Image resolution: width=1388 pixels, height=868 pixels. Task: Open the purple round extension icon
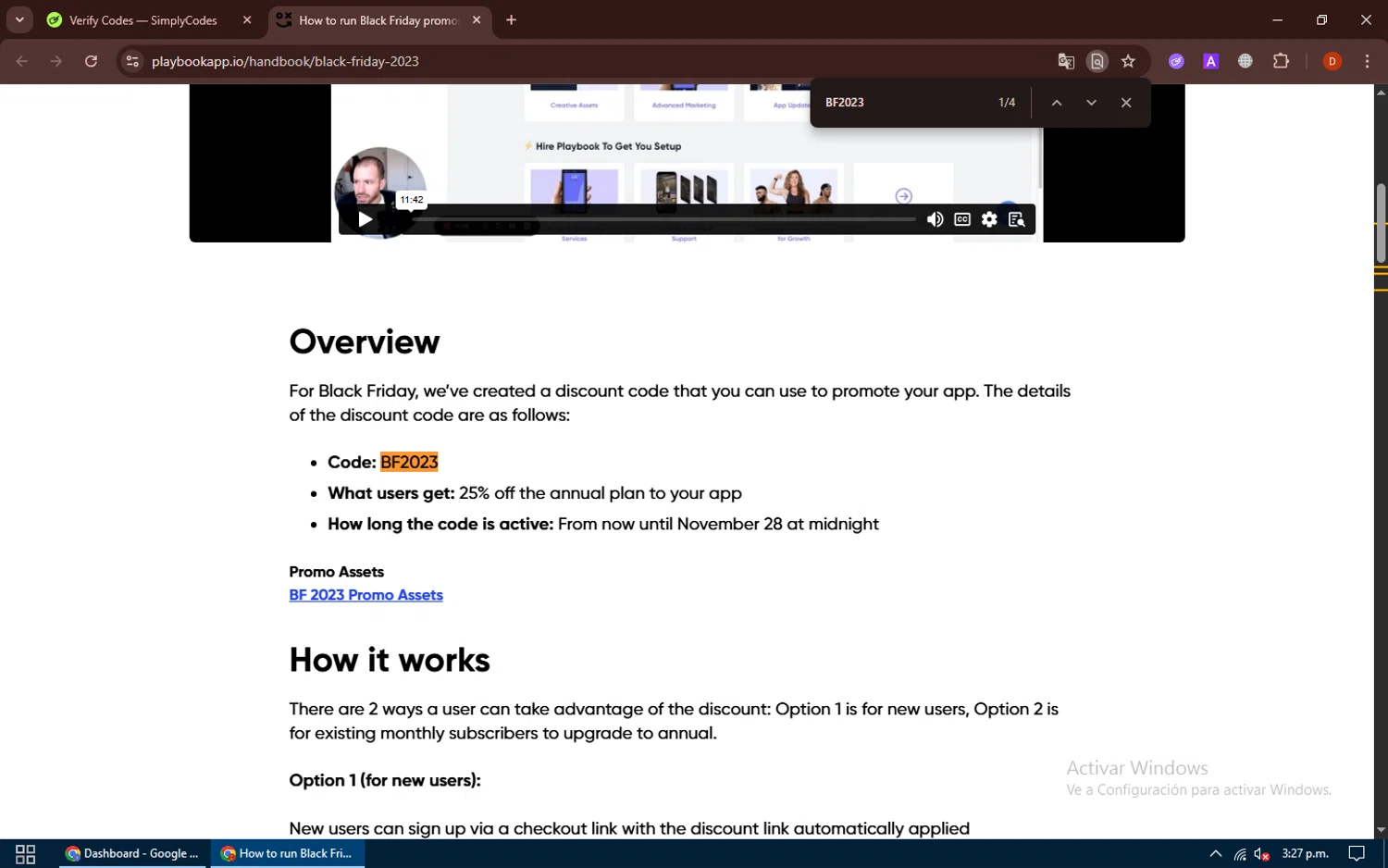(x=1176, y=61)
